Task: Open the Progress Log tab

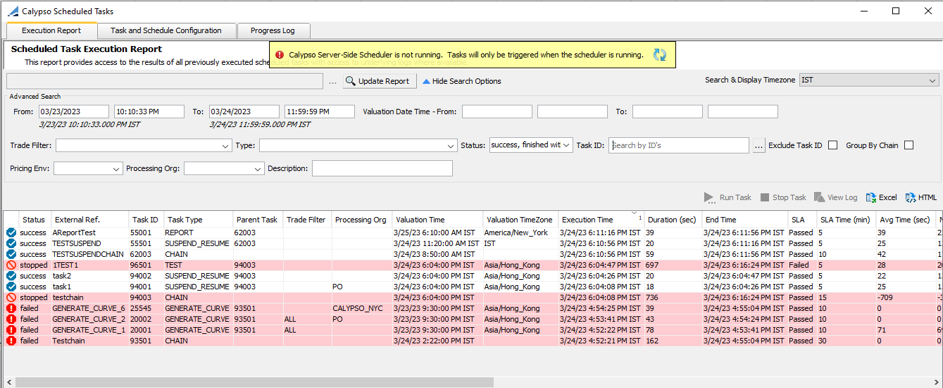Action: 274,31
